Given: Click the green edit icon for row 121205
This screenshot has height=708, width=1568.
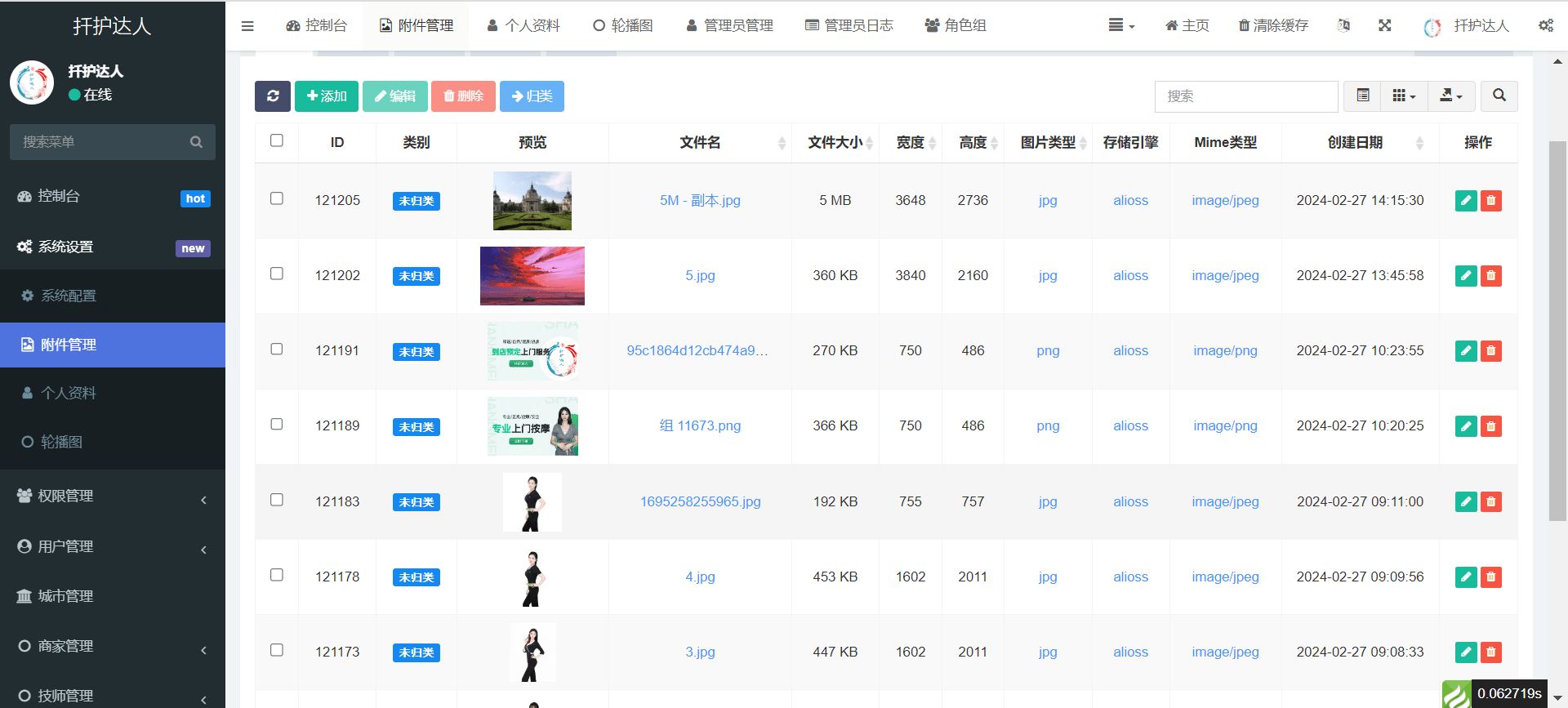Looking at the screenshot, I should click(1466, 201).
